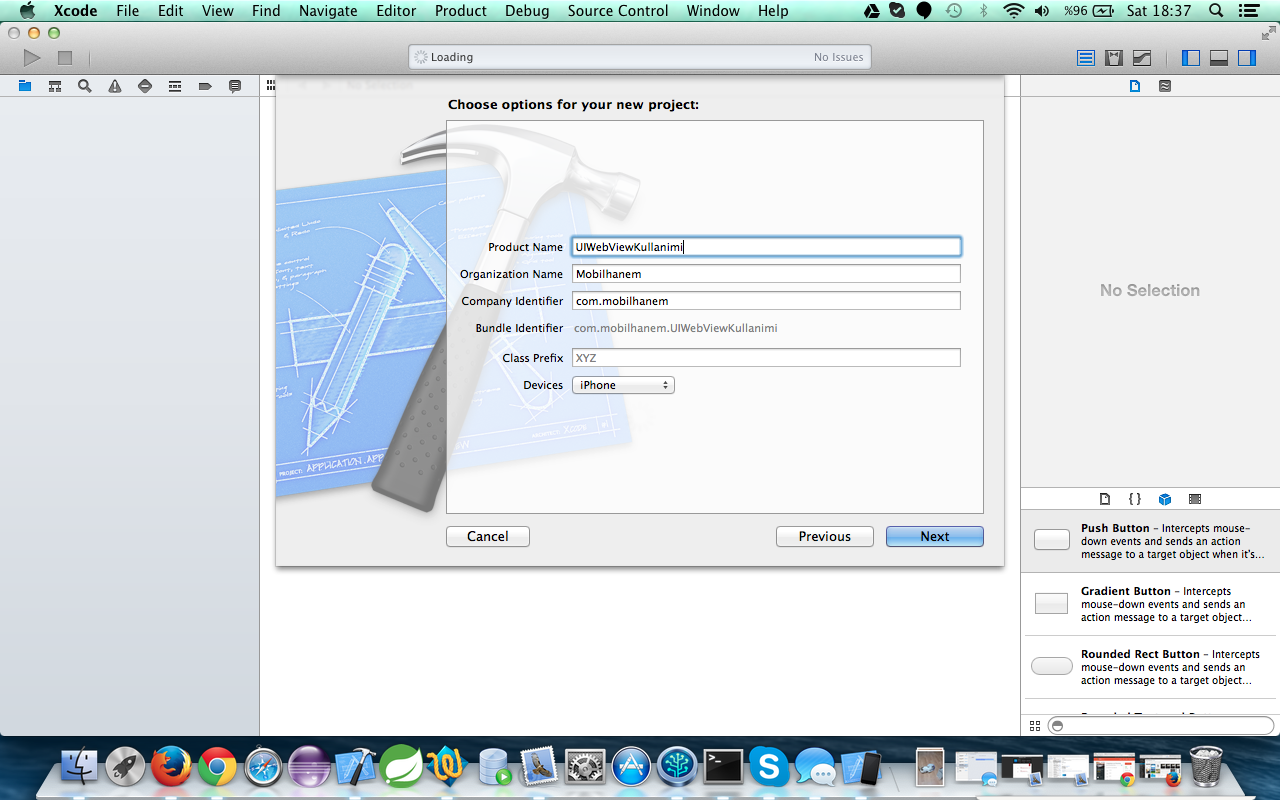Image resolution: width=1280 pixels, height=800 pixels.
Task: Click the Loading activity status display
Action: (x=640, y=57)
